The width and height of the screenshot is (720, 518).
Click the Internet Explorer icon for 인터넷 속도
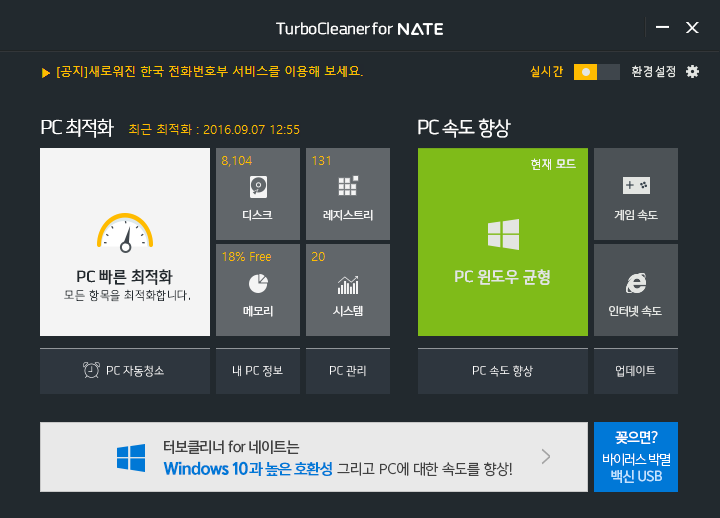tap(636, 283)
